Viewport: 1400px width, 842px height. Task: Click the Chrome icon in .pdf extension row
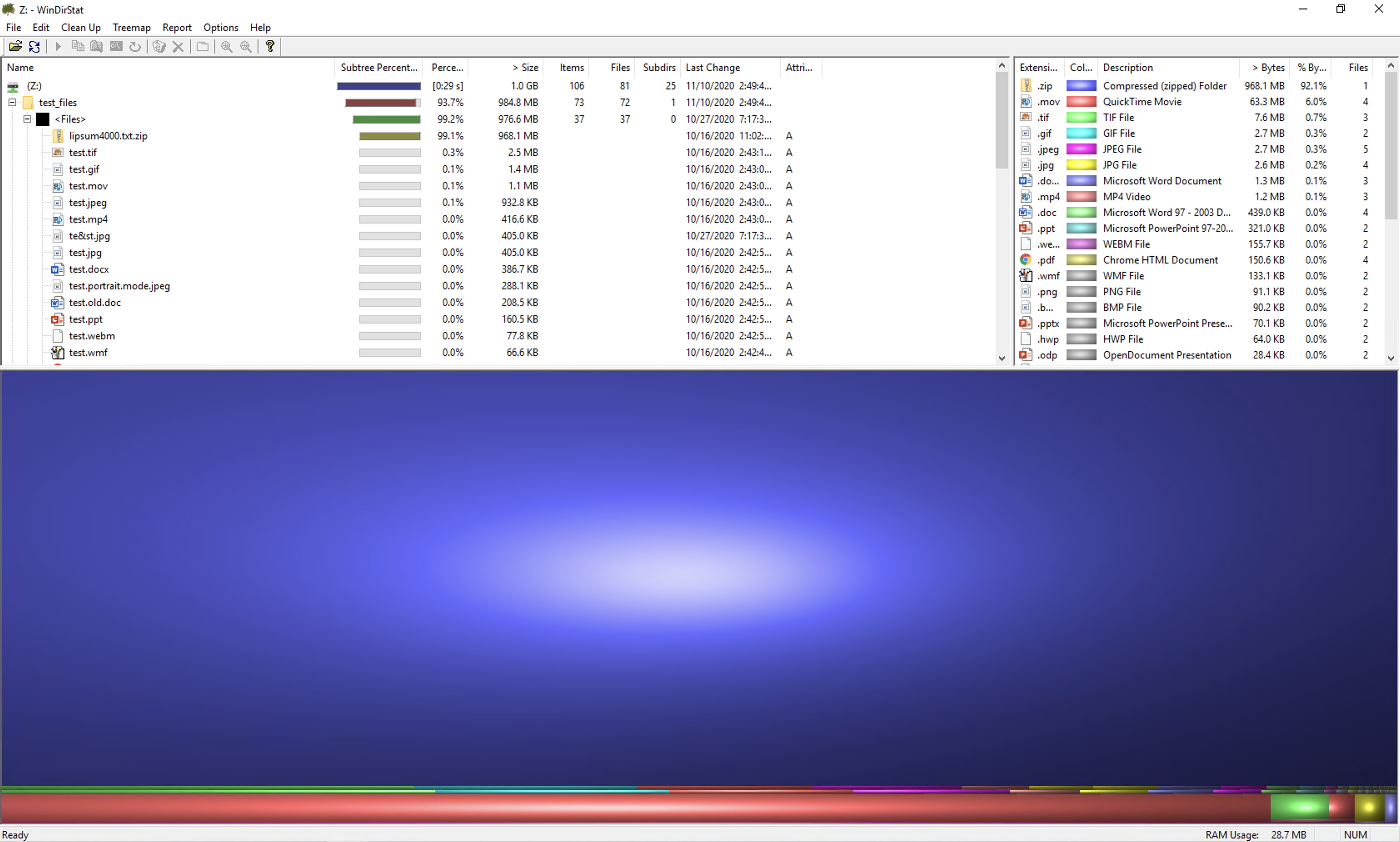pyautogui.click(x=1025, y=260)
